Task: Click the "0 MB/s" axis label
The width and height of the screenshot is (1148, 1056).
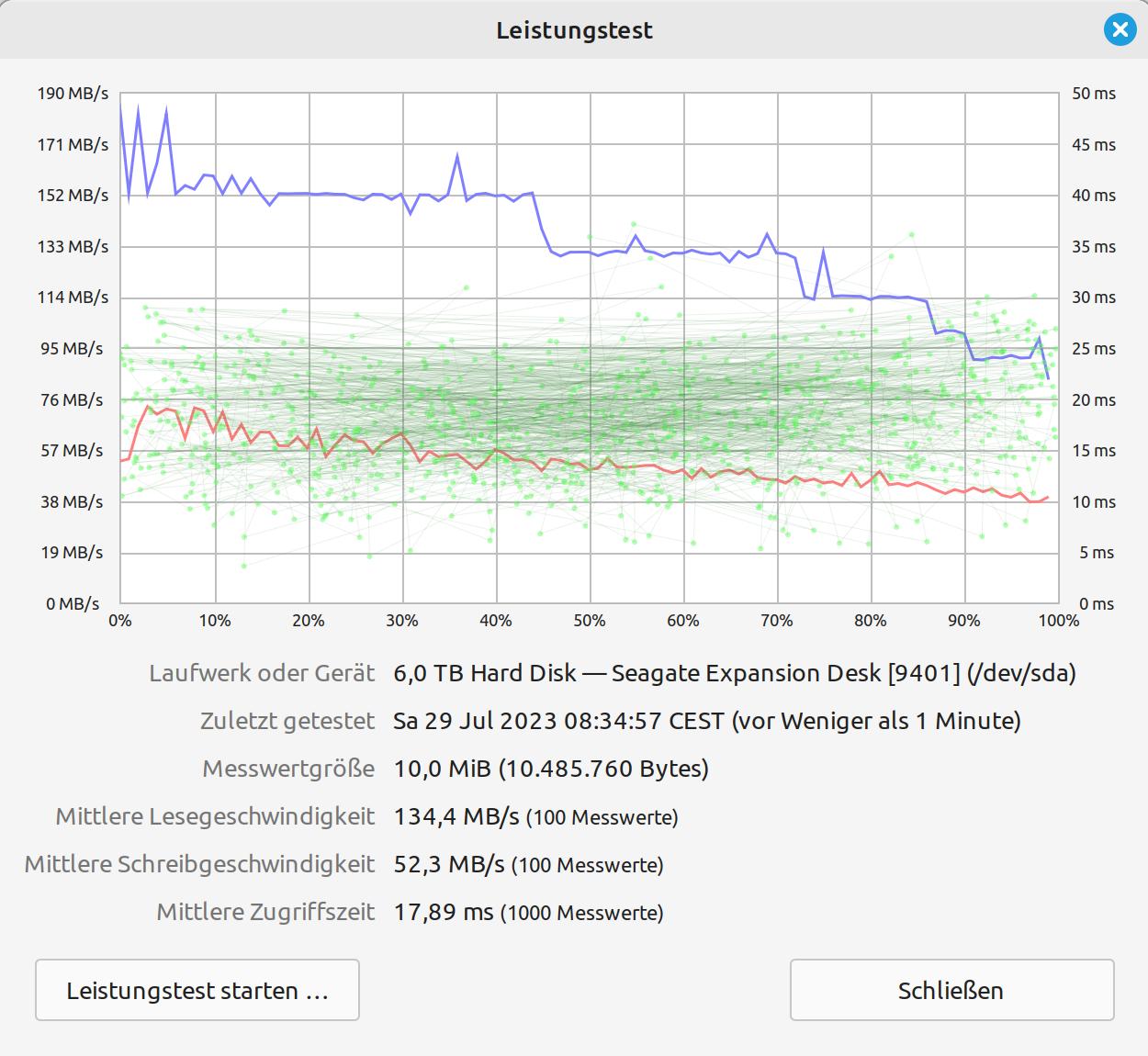Action: click(73, 604)
